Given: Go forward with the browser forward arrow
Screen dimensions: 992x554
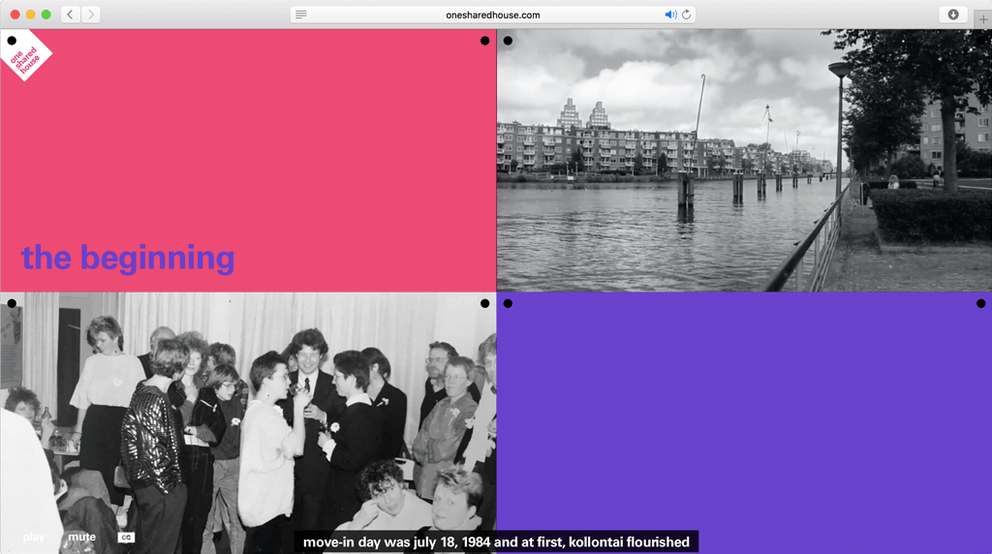Looking at the screenshot, I should coord(91,14).
